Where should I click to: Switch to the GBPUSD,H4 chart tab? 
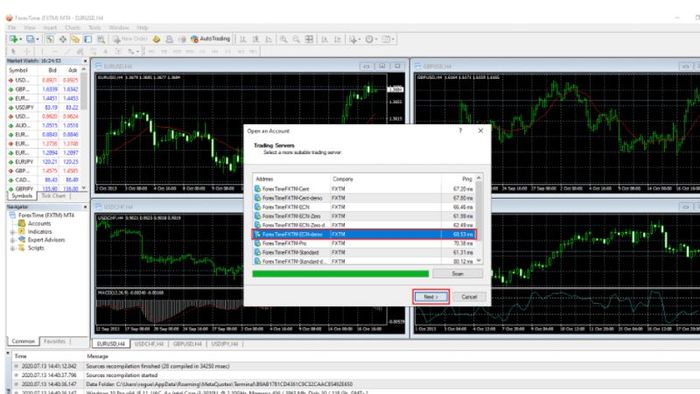click(x=187, y=344)
